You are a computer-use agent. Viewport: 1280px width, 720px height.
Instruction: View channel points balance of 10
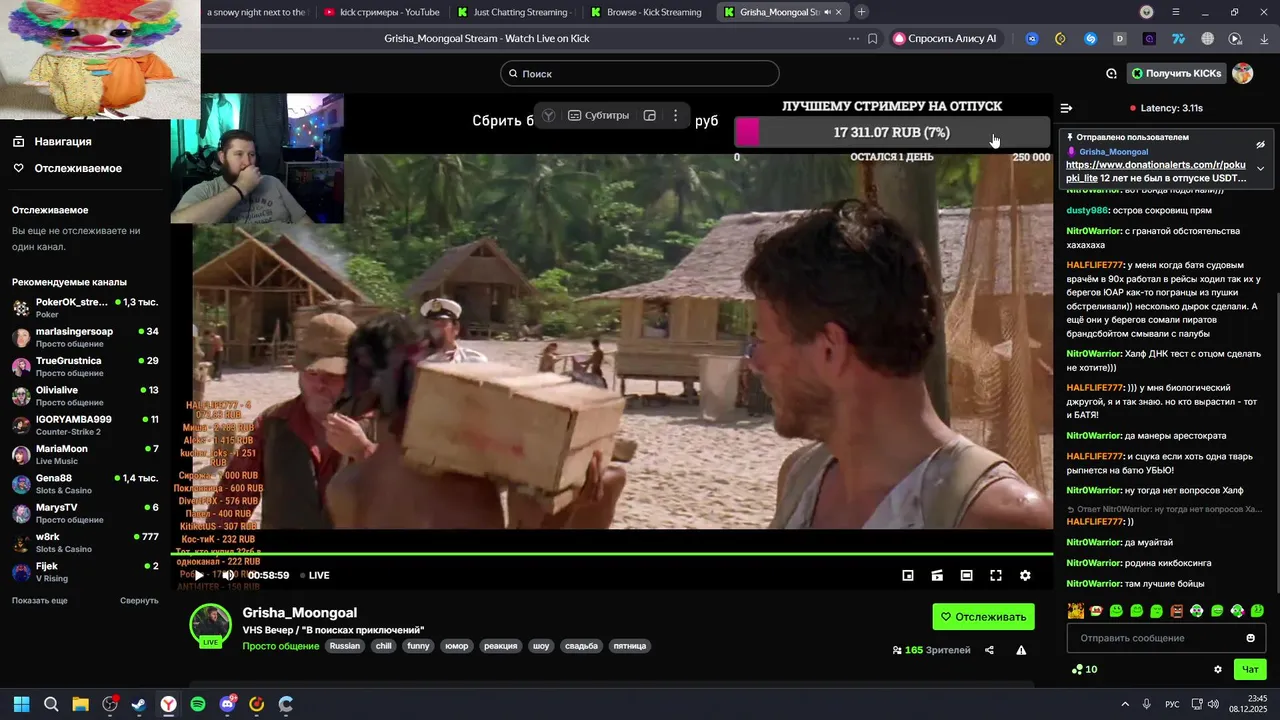pos(1084,669)
